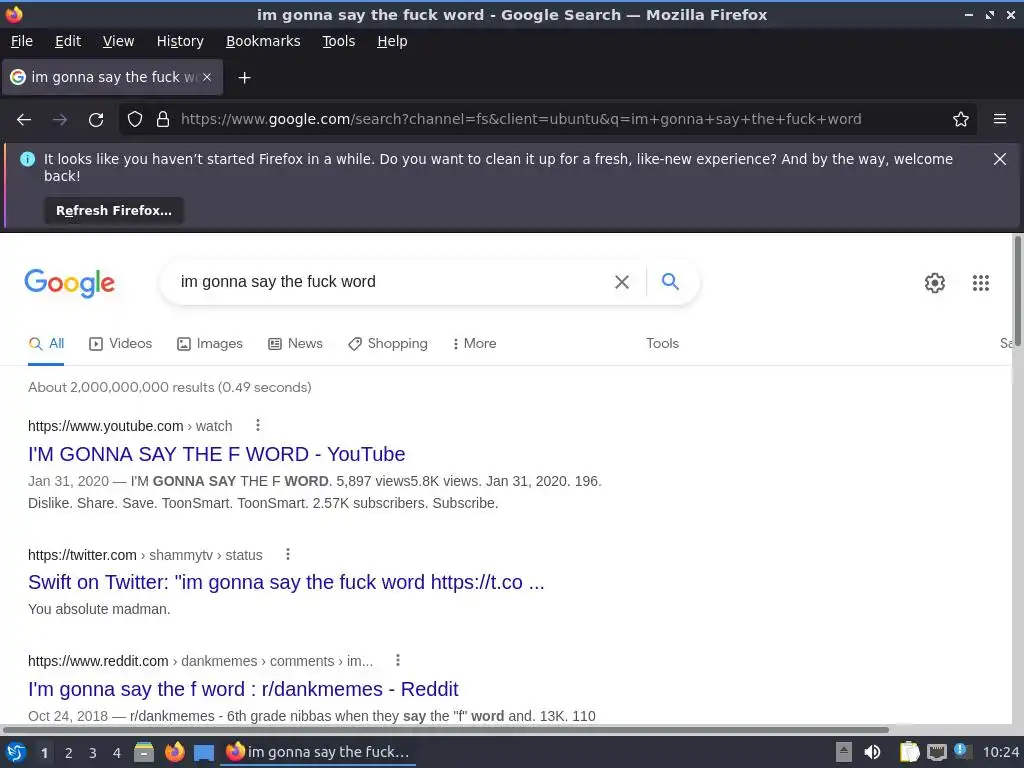Switch to Shopping results tab
The image size is (1024, 768).
388,344
